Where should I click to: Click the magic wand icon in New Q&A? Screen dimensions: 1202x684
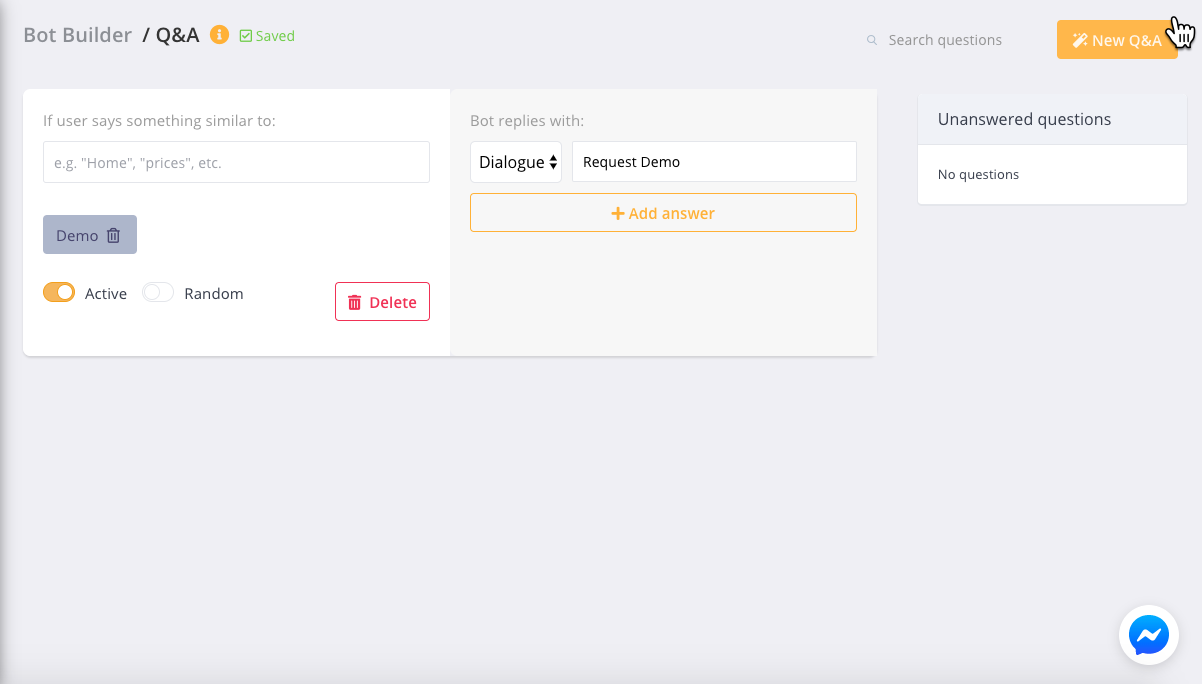pyautogui.click(x=1079, y=40)
